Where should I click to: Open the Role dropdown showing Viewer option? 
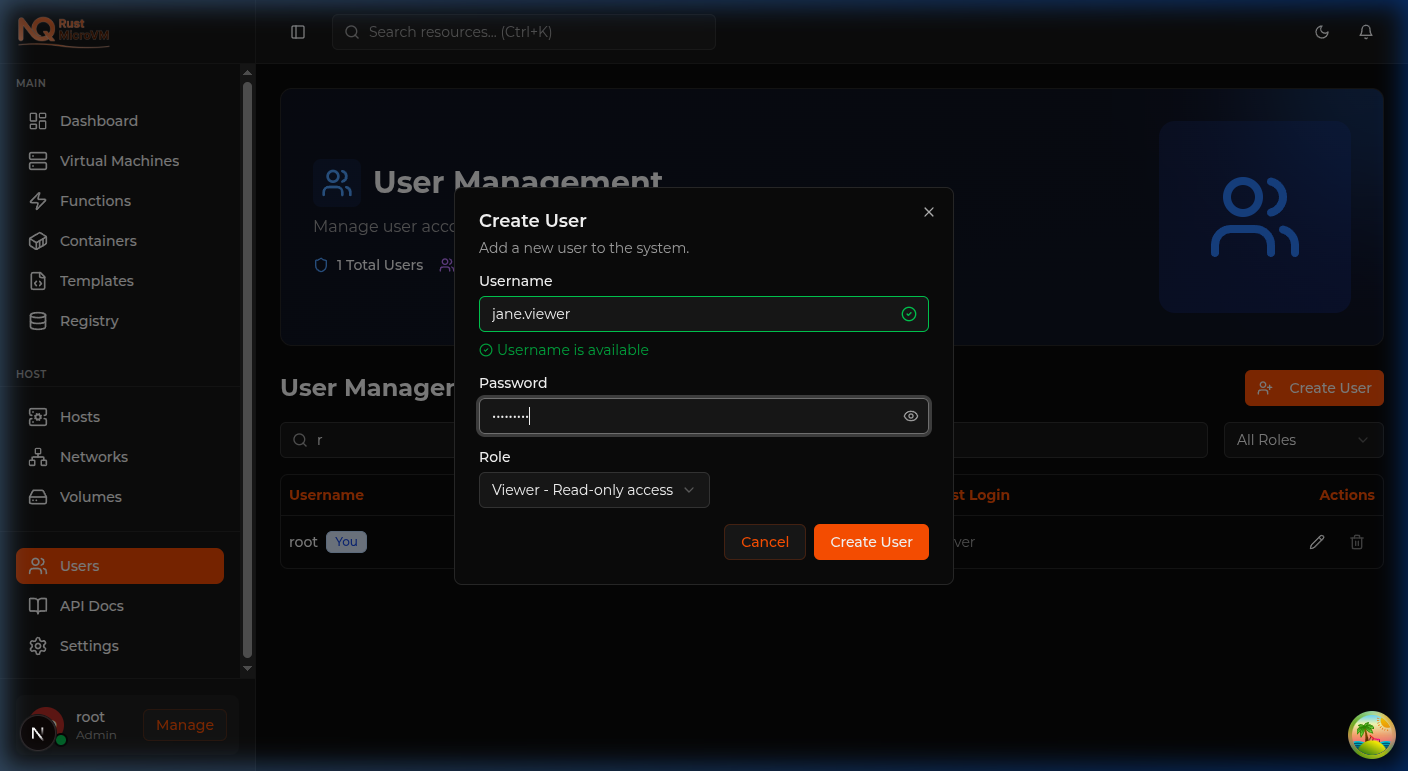[x=594, y=490]
